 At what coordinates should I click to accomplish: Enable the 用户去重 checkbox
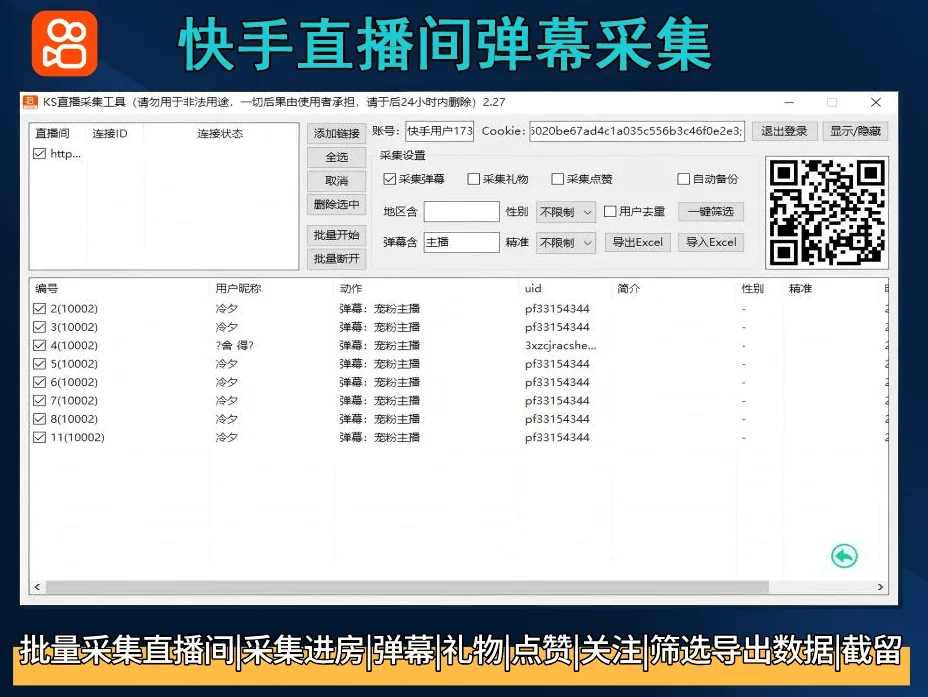(x=610, y=211)
